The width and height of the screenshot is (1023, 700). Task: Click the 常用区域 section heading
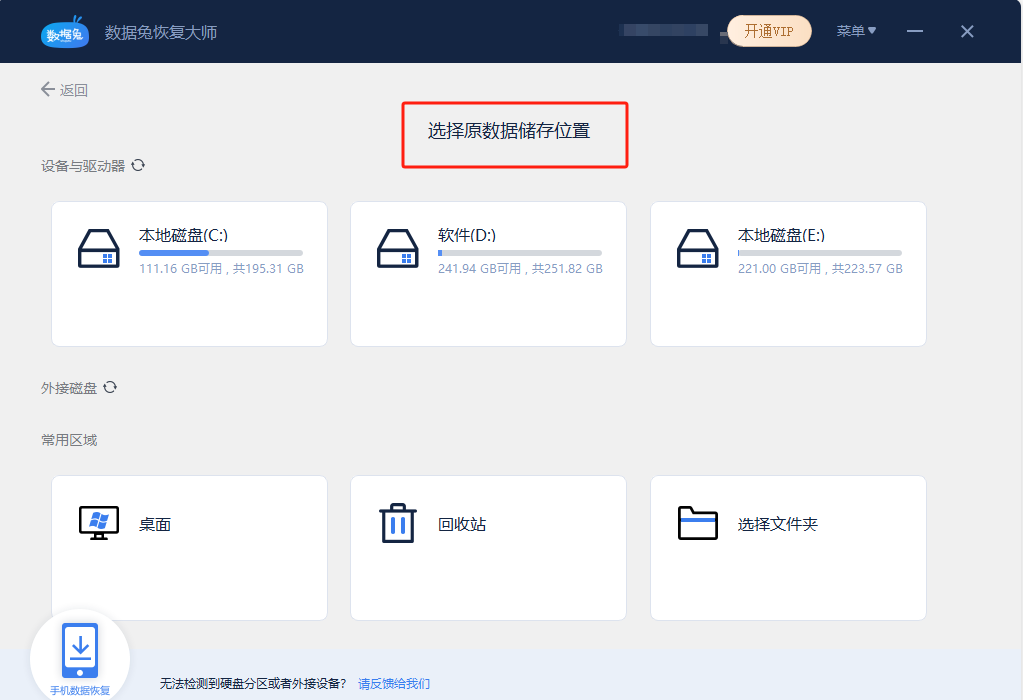coord(69,440)
